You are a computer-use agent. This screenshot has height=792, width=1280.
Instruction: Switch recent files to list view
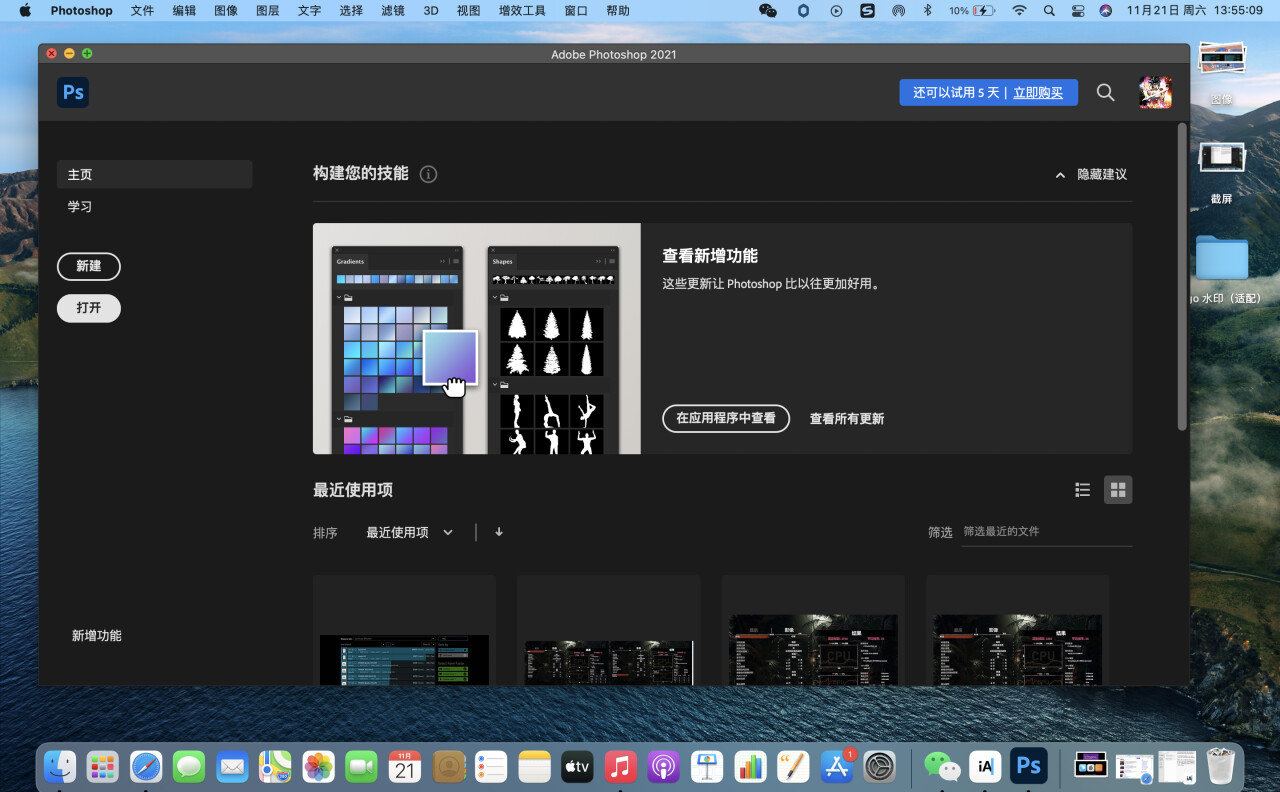pyautogui.click(x=1082, y=490)
